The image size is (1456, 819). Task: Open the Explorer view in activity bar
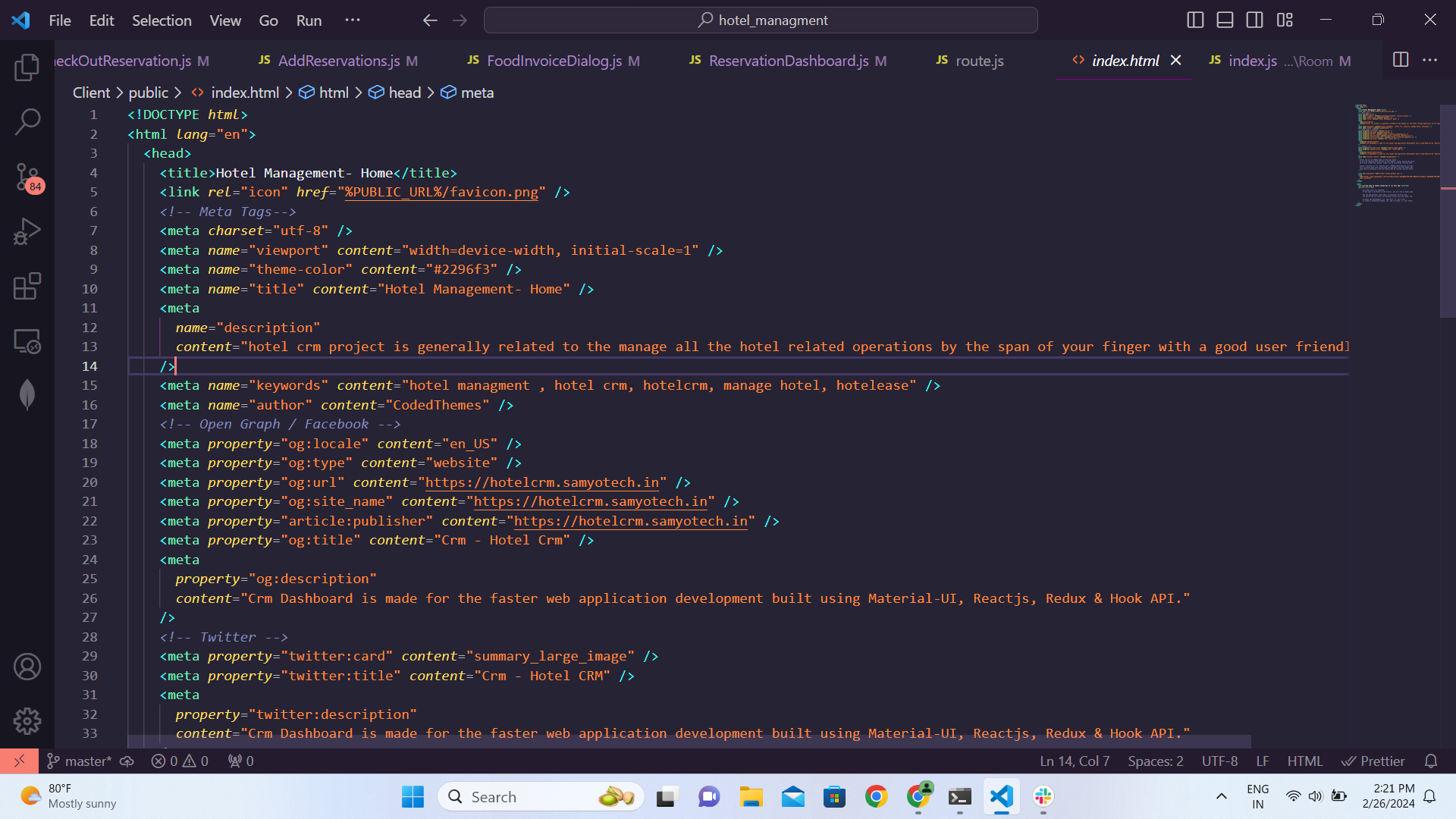[x=27, y=67]
